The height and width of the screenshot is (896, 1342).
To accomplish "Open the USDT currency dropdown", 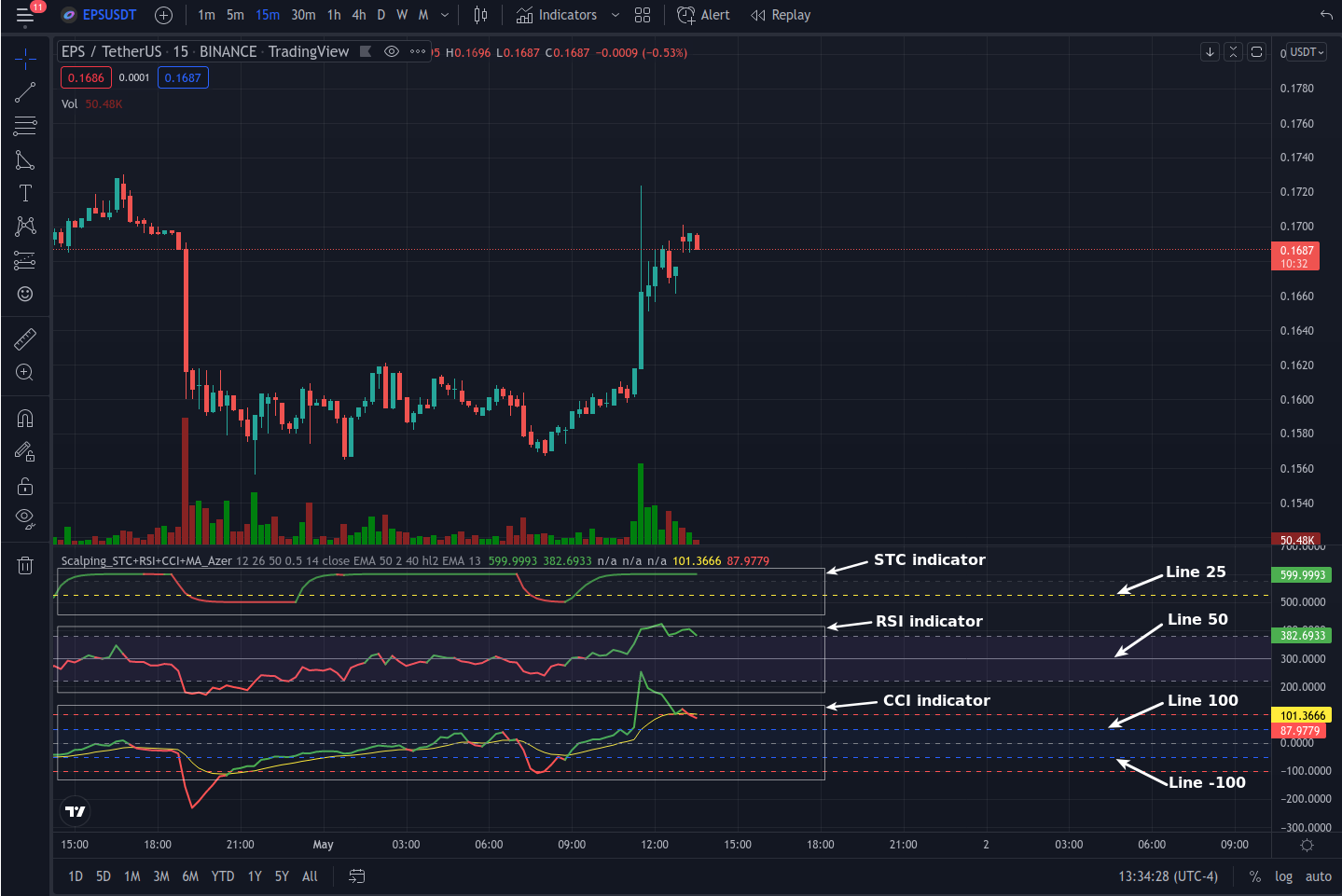I will pos(1302,52).
